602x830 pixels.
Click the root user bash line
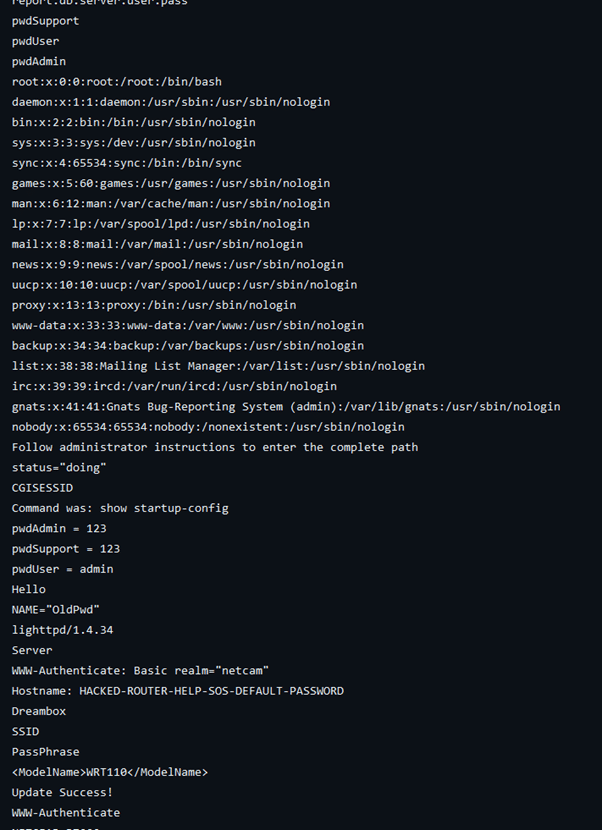point(137,82)
